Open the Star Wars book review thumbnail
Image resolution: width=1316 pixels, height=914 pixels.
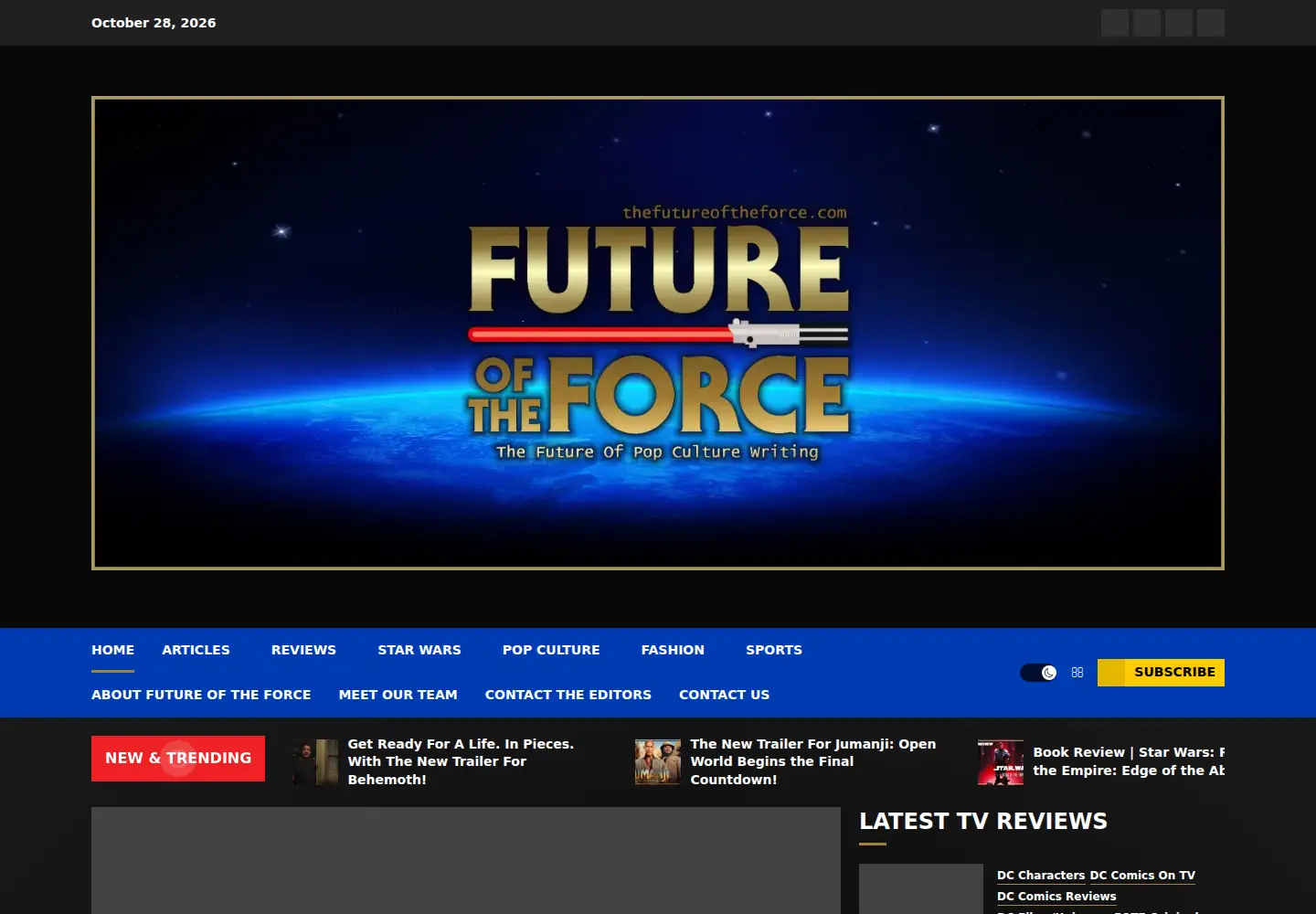[1001, 762]
